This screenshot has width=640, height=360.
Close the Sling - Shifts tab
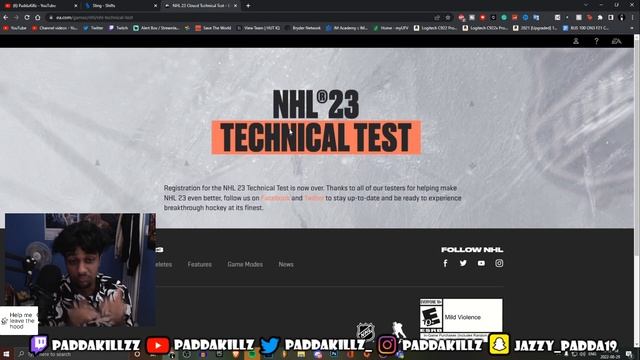[155, 6]
